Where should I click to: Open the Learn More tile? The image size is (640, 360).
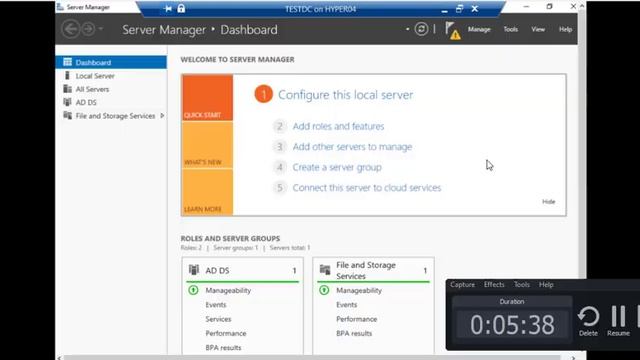tap(207, 192)
